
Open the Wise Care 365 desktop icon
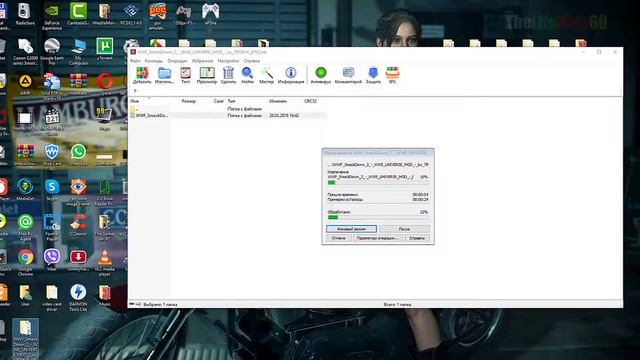52,157
